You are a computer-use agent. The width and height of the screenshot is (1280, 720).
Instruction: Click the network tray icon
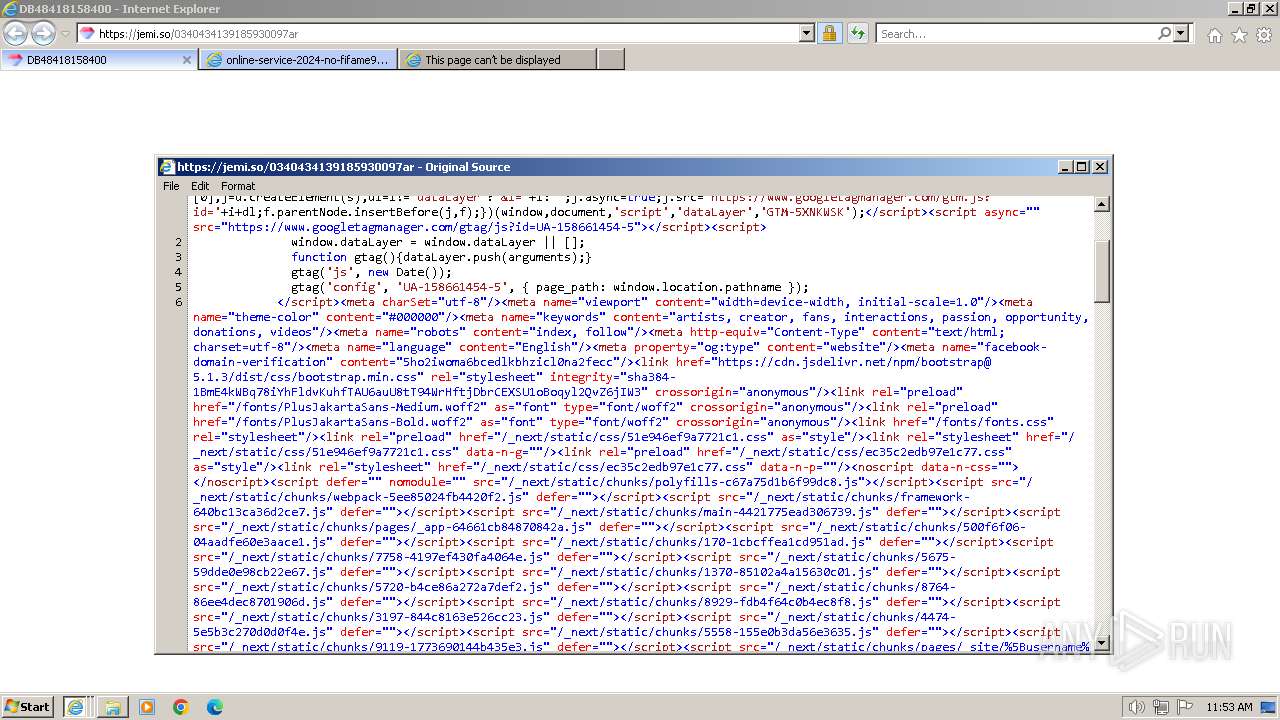(x=1161, y=707)
